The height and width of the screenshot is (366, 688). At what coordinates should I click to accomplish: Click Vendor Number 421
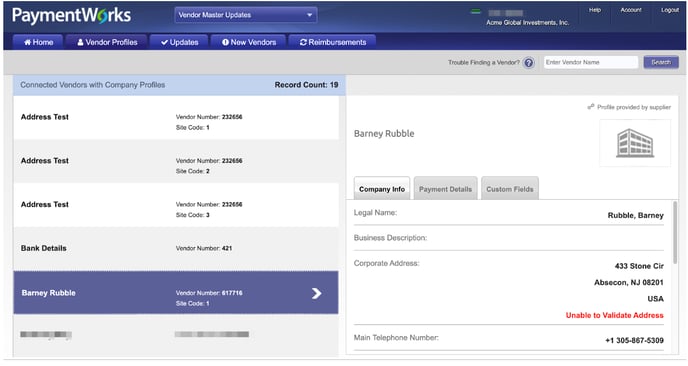[204, 248]
